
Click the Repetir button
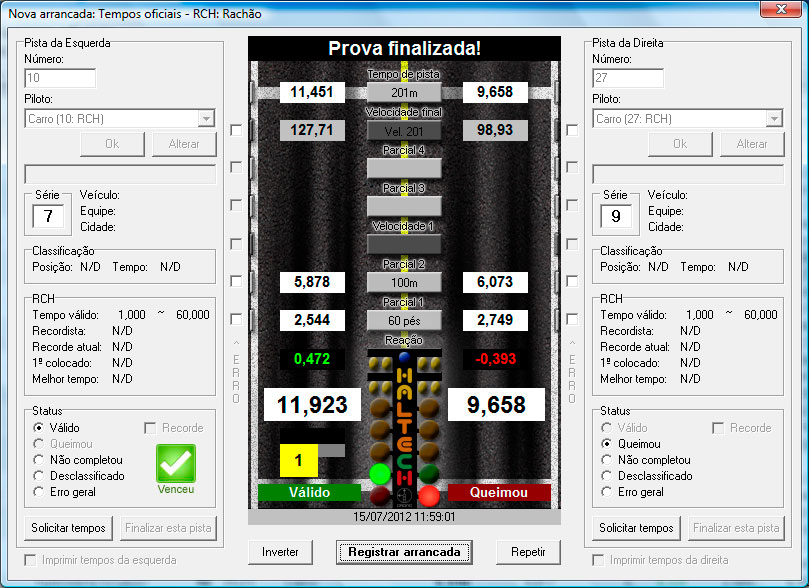(x=527, y=551)
